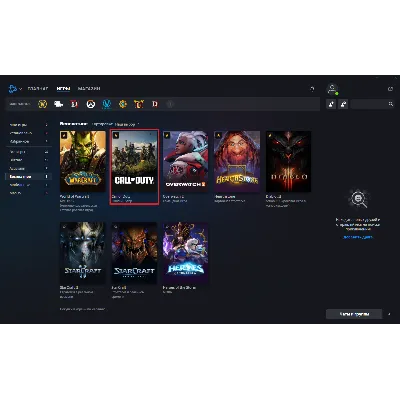Open the Diablo III game card

coord(288,161)
